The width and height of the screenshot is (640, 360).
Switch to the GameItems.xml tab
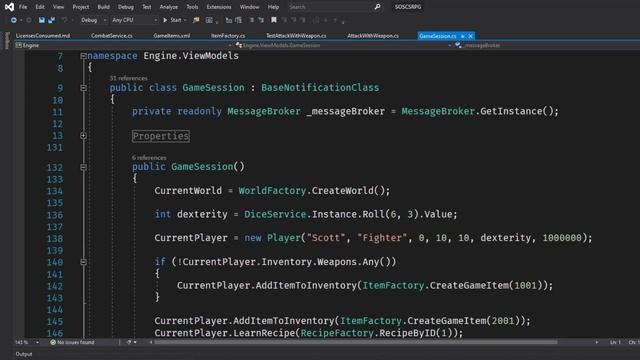coord(171,36)
